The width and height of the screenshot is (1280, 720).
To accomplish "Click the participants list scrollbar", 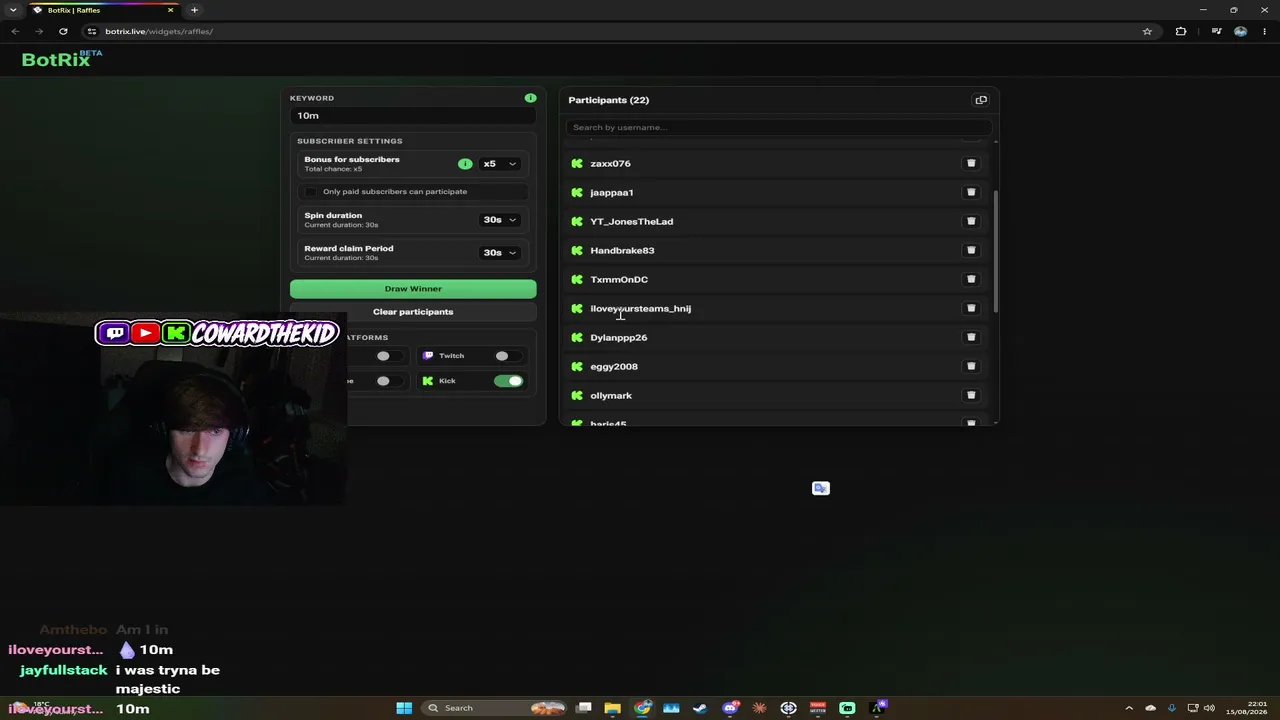I will pos(996,250).
